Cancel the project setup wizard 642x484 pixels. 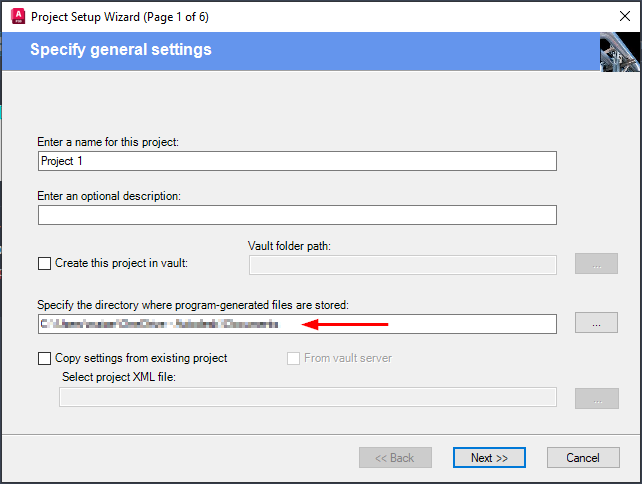click(583, 458)
